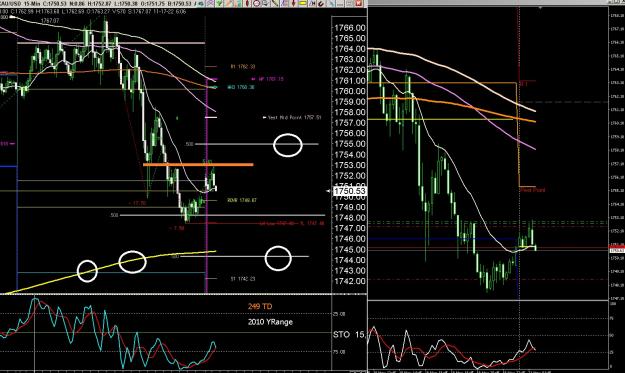Screen dimensions: 625x373
Task: Click the red down-arrow toolbar icon
Action: coord(294,3)
